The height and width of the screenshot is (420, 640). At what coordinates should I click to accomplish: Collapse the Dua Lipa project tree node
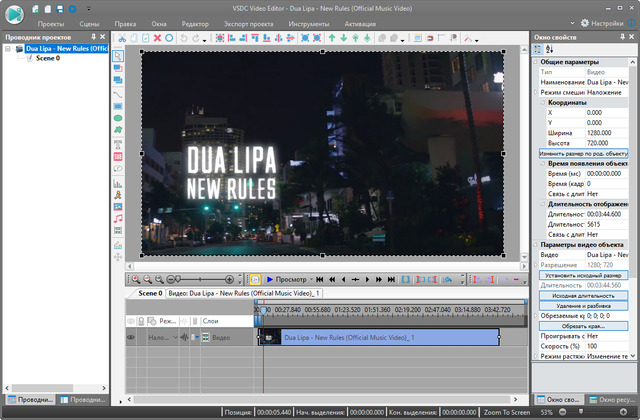point(6,48)
